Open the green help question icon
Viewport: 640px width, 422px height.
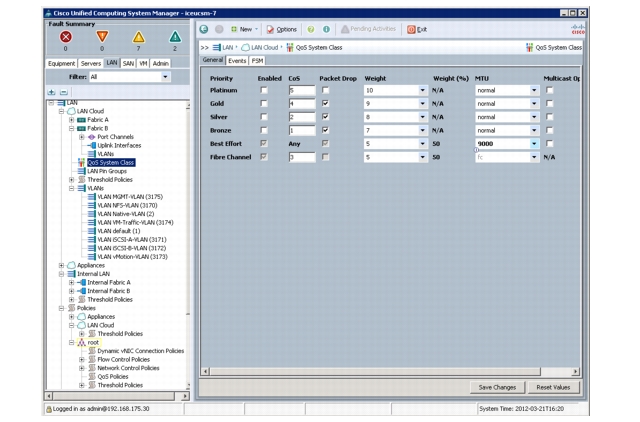[x=311, y=29]
